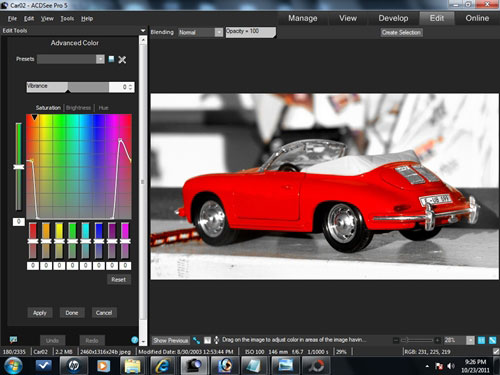The width and height of the screenshot is (500, 375).
Task: Open the zoom percentage dropdown
Action: 470,340
